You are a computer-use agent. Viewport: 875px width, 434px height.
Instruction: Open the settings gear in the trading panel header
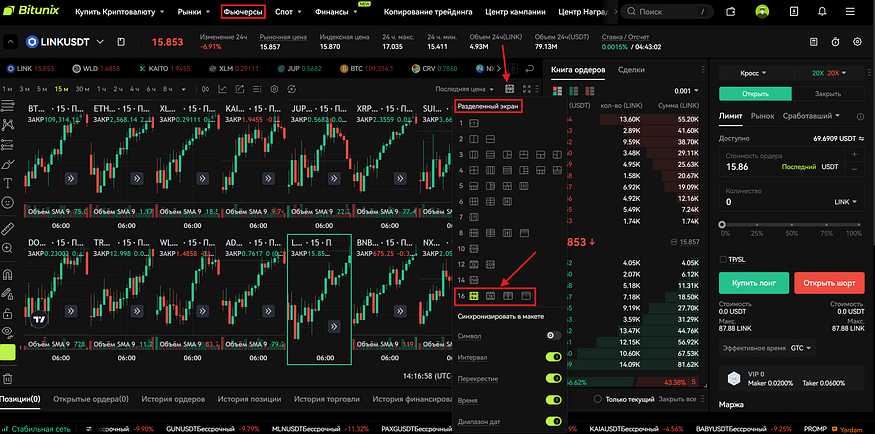[857, 42]
